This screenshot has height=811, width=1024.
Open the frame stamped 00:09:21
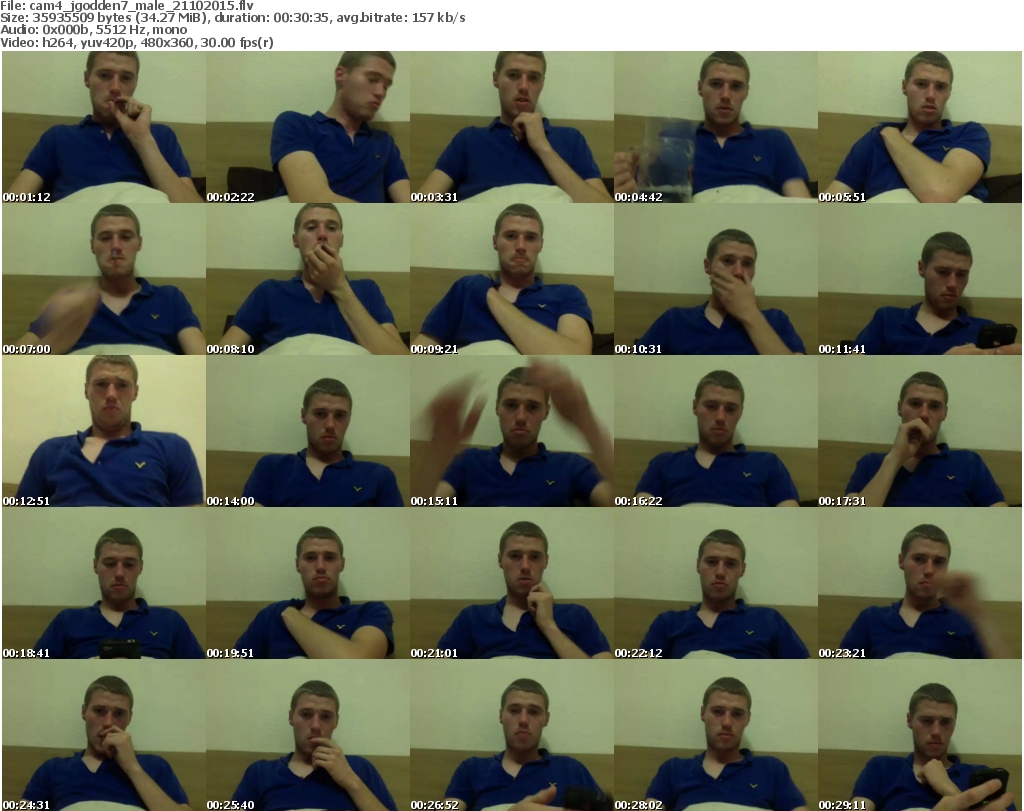pyautogui.click(x=511, y=279)
